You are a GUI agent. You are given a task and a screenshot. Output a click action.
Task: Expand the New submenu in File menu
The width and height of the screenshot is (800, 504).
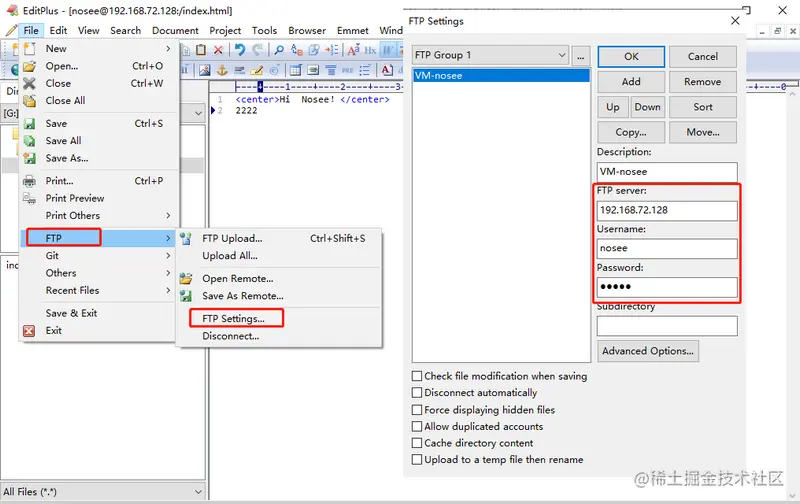click(99, 48)
